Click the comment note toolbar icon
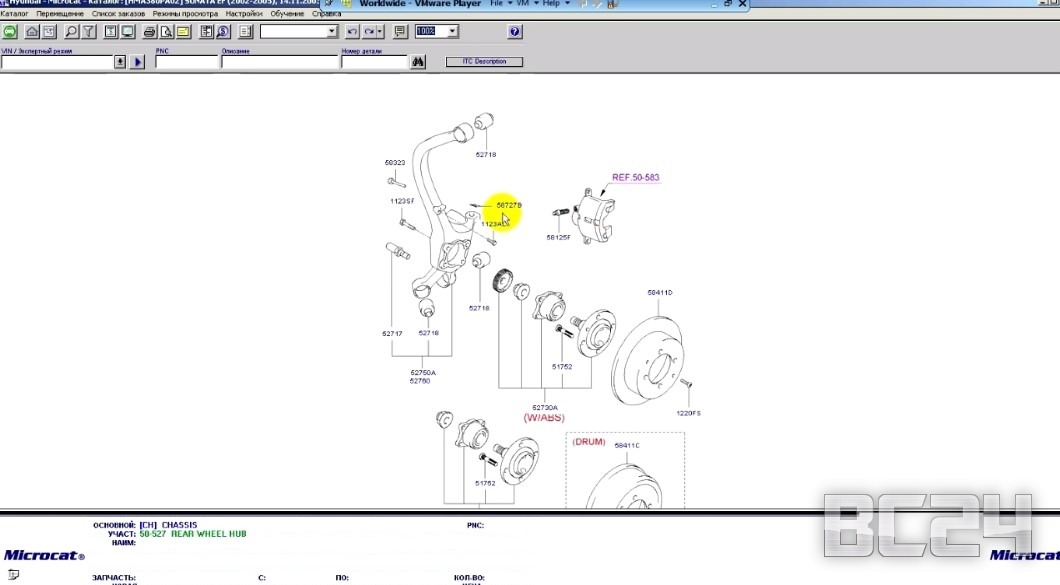The height and width of the screenshot is (585, 1060). pos(400,32)
